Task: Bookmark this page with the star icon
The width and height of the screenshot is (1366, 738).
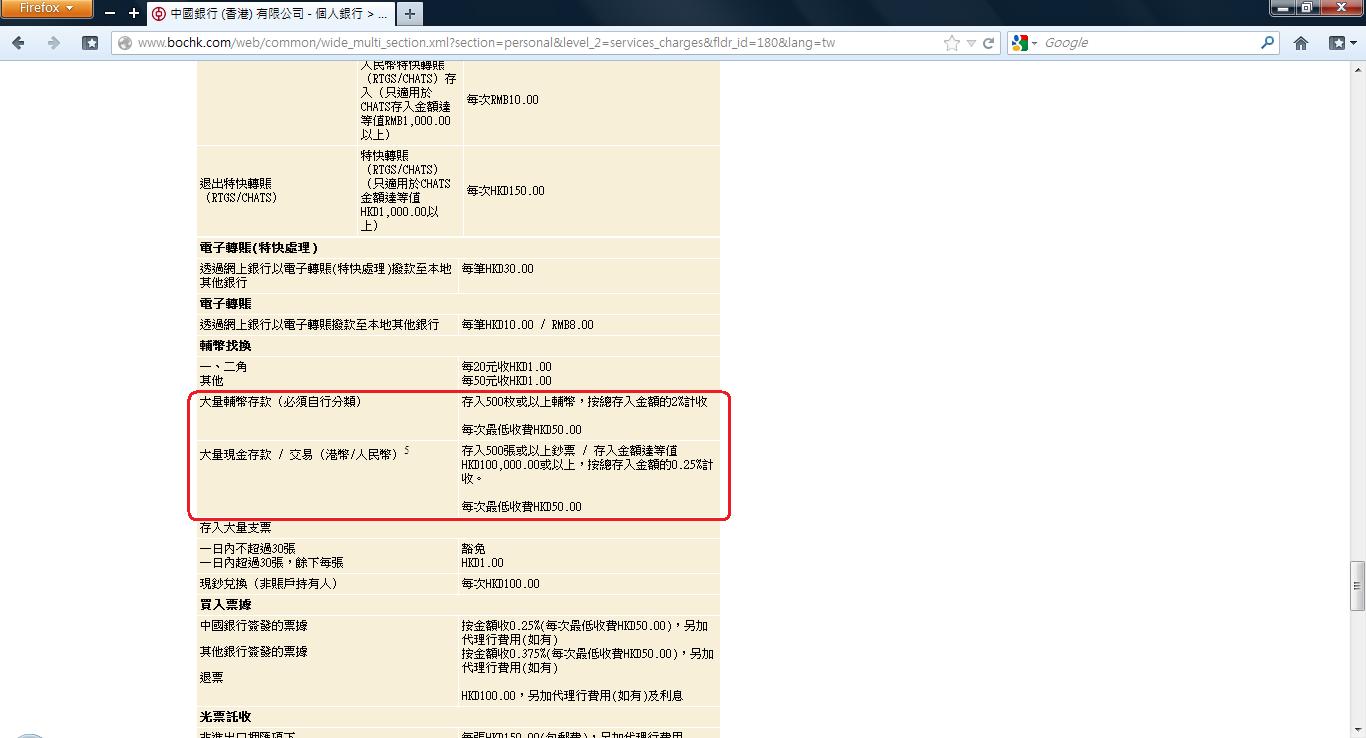Action: 952,43
